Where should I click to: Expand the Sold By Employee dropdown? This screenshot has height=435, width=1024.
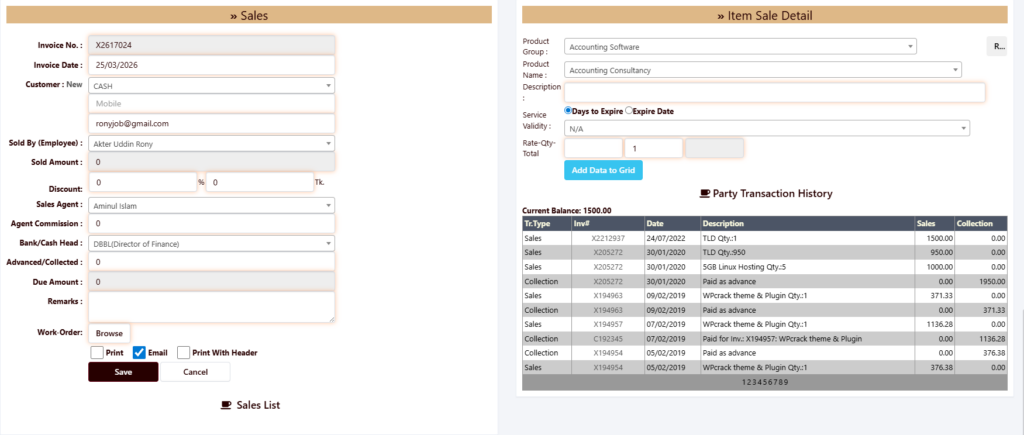tap(211, 143)
